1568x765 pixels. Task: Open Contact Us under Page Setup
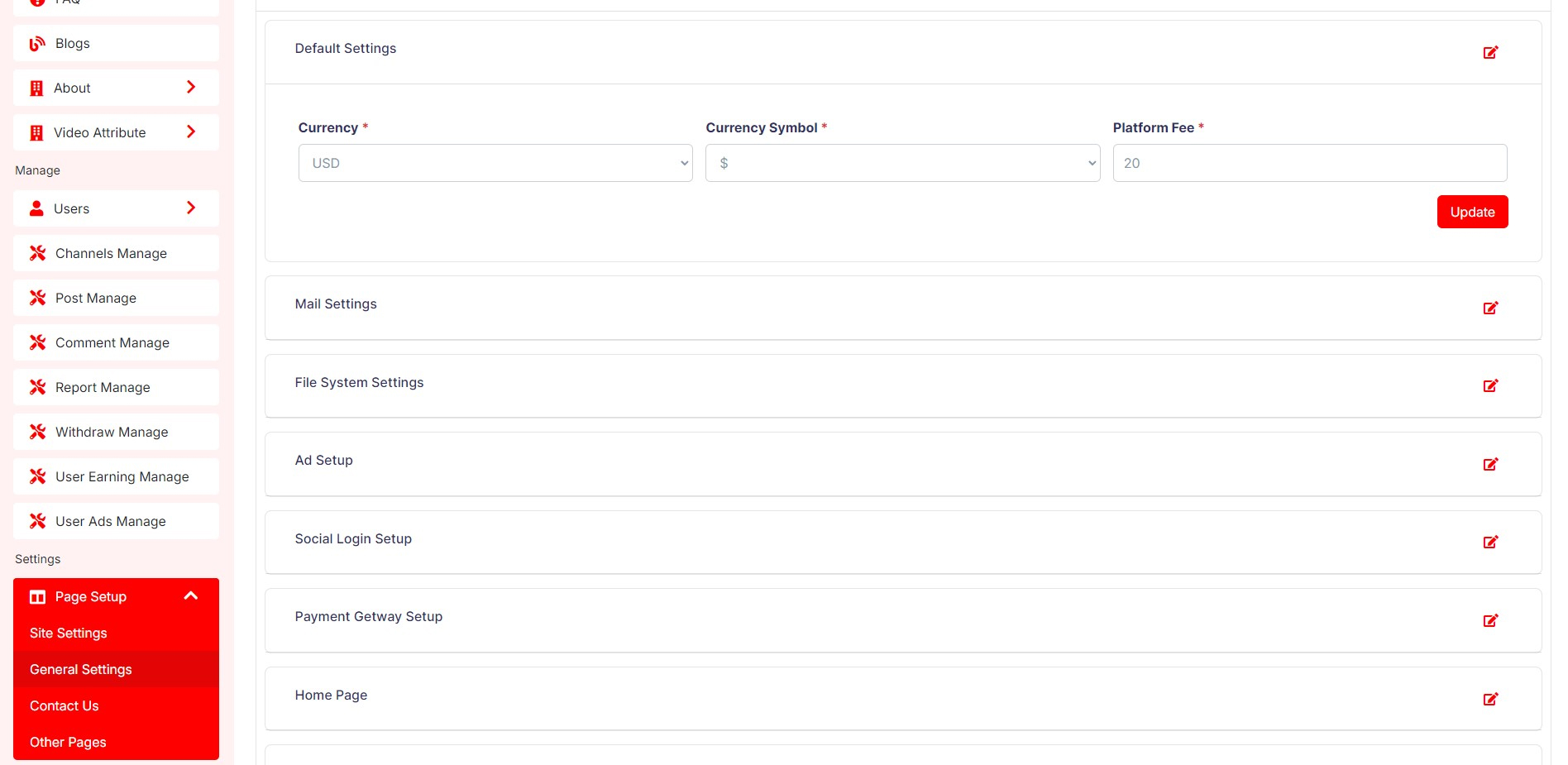65,705
